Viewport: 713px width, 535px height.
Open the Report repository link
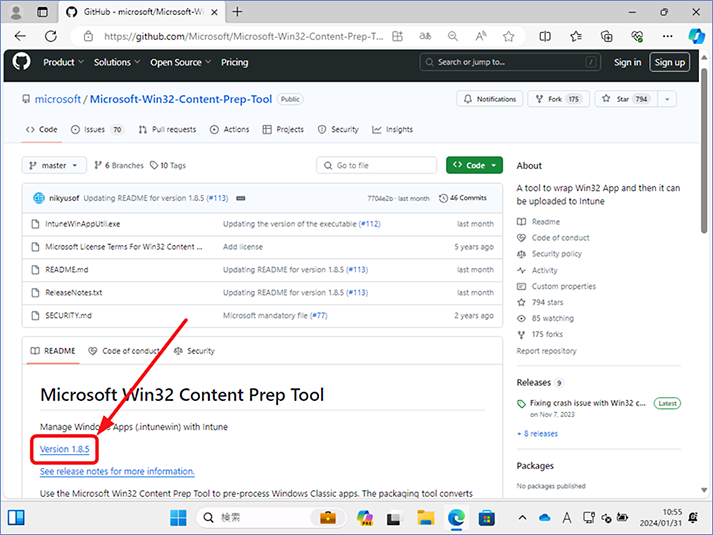tap(546, 351)
